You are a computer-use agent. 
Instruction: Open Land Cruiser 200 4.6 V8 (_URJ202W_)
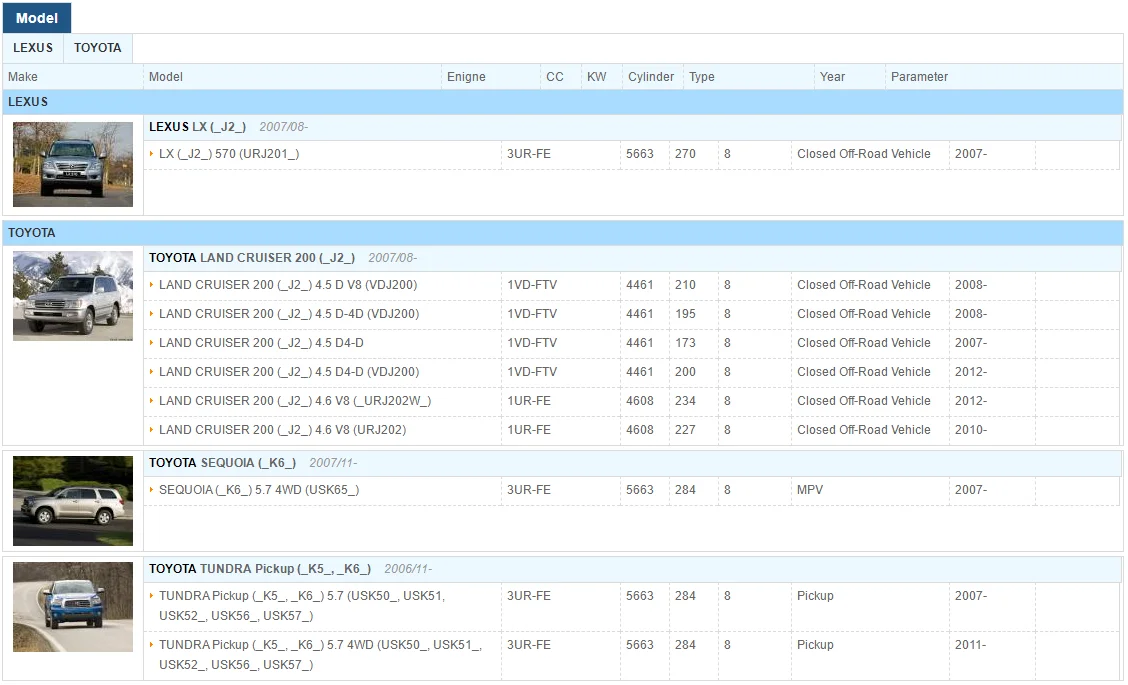click(x=295, y=401)
